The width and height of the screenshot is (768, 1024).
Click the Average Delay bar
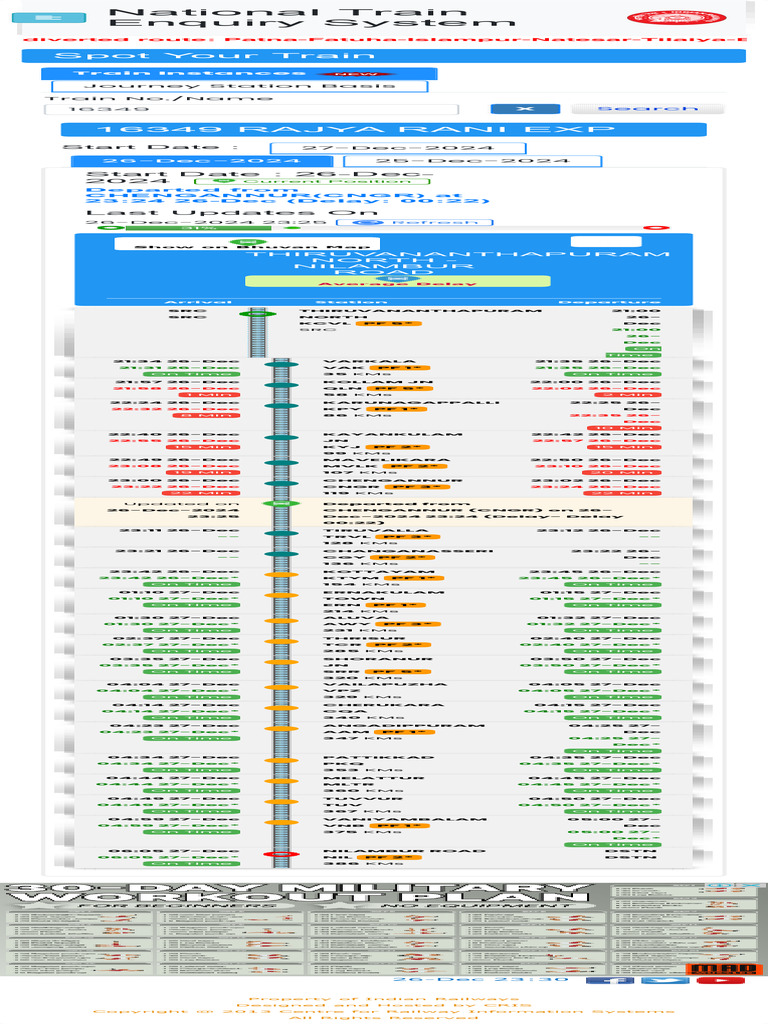(x=398, y=281)
